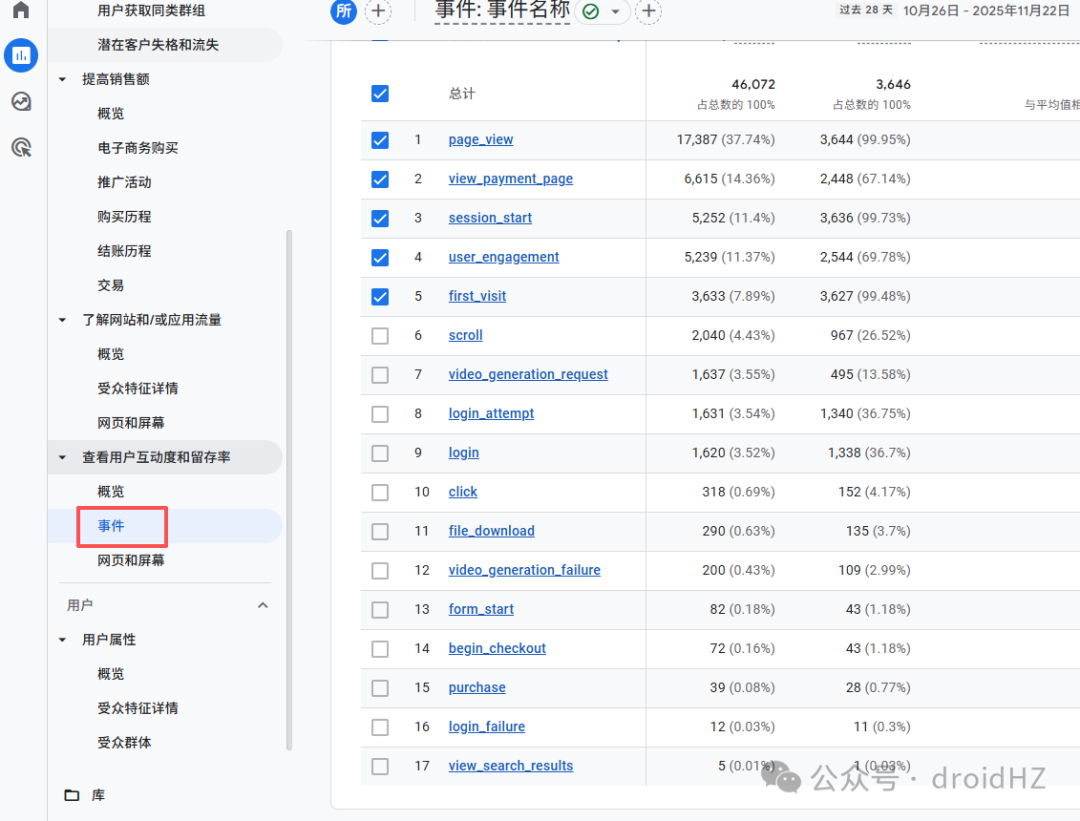
Task: Open the session_start event link
Action: click(x=490, y=218)
